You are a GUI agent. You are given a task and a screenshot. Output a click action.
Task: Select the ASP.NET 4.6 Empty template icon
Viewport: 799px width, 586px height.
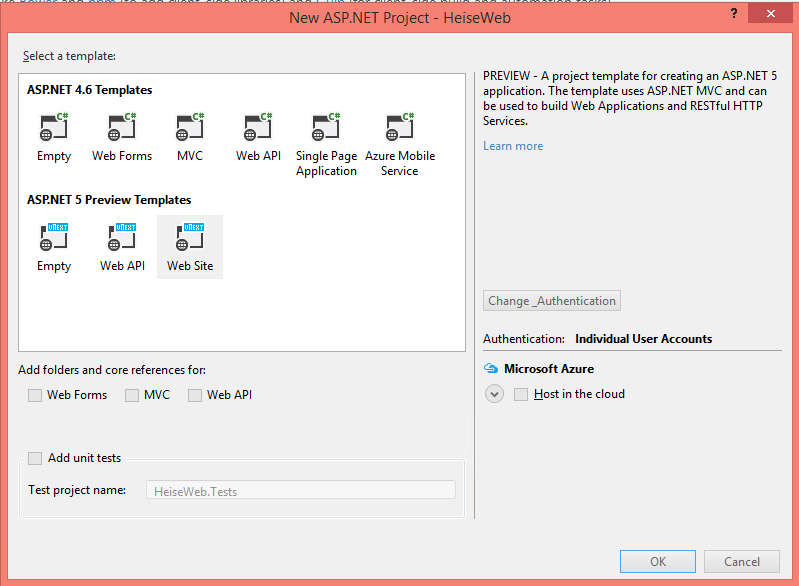pyautogui.click(x=54, y=127)
